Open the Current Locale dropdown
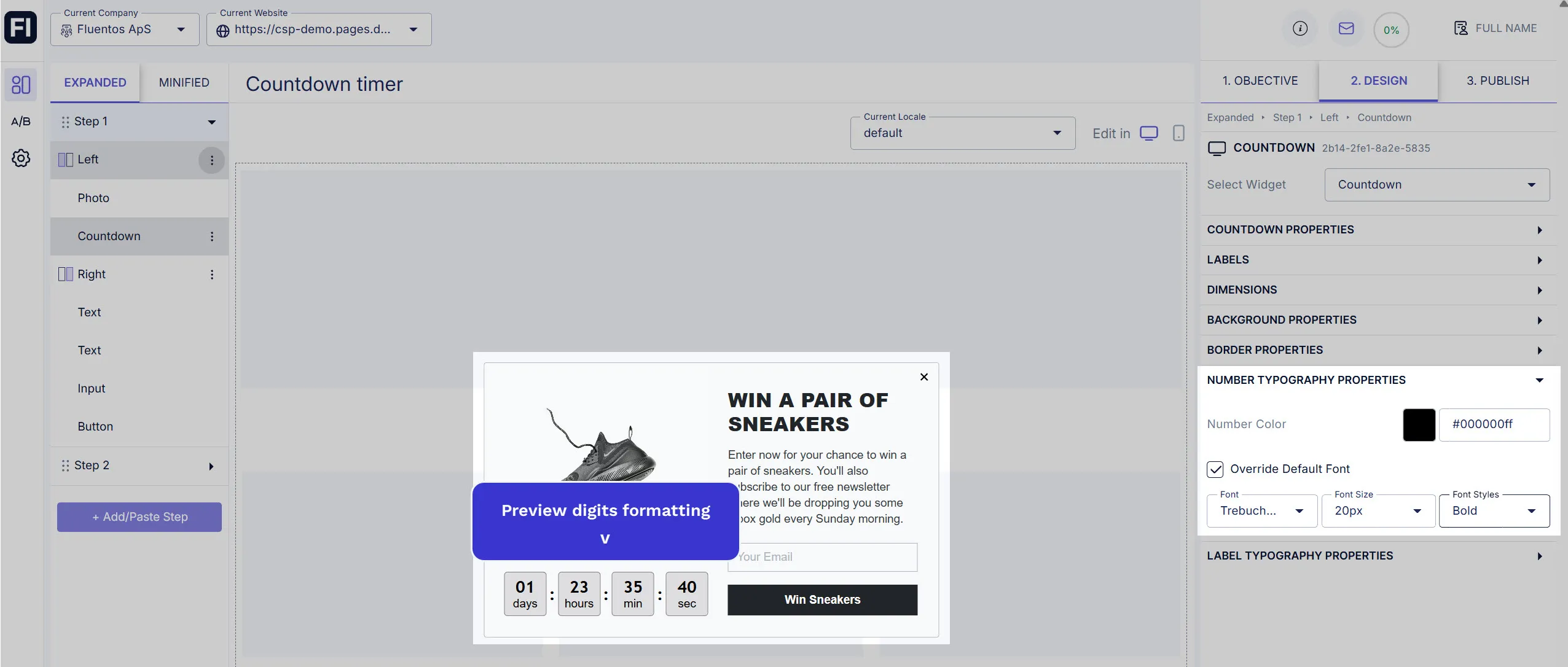 pyautogui.click(x=962, y=133)
